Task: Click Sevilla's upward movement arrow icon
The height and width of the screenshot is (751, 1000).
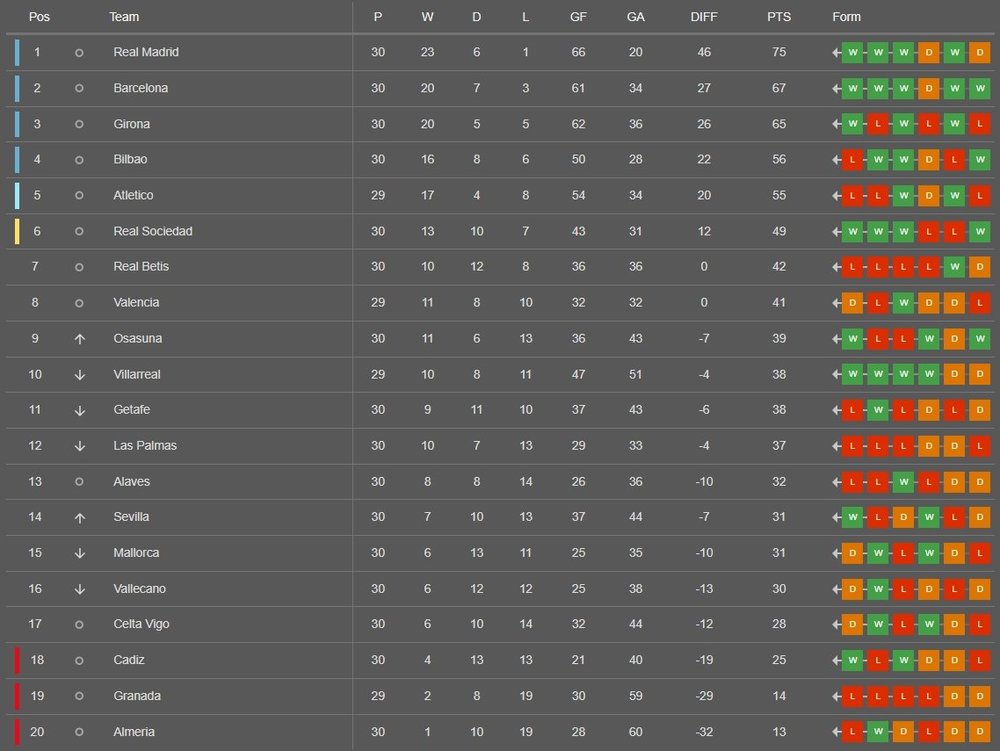Action: tap(79, 518)
